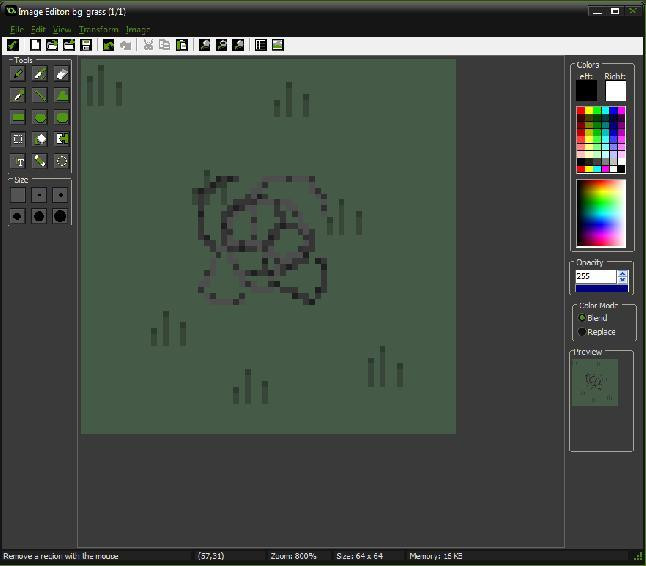Select the rounded rectangle tool

click(x=61, y=117)
